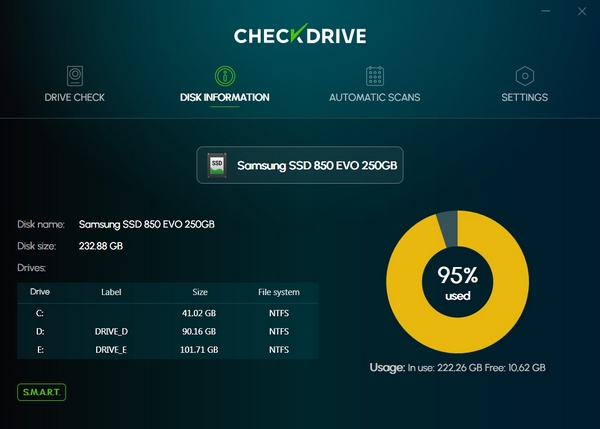Click the DRIVE_D label cell
The height and width of the screenshot is (429, 600).
click(111, 331)
